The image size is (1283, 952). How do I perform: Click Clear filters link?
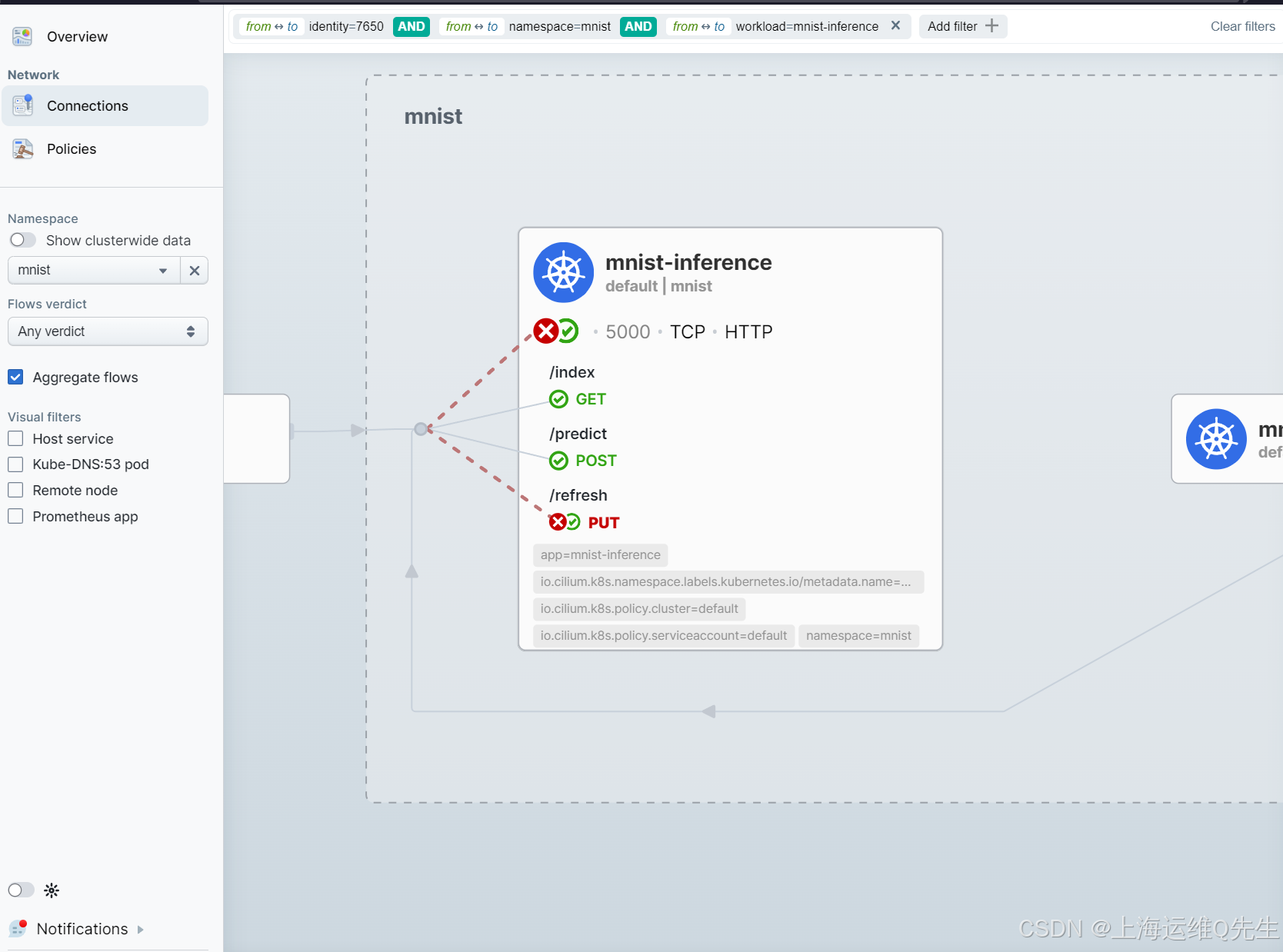click(x=1242, y=26)
